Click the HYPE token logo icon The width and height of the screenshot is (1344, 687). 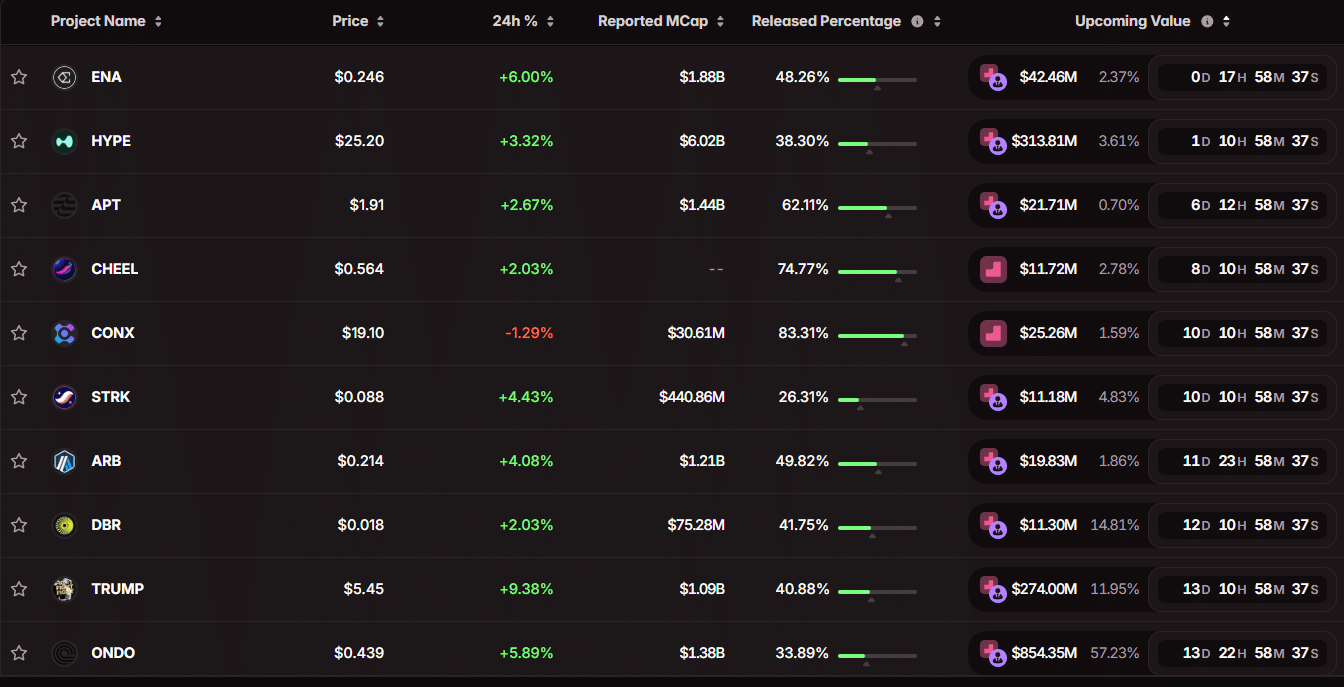pos(64,141)
